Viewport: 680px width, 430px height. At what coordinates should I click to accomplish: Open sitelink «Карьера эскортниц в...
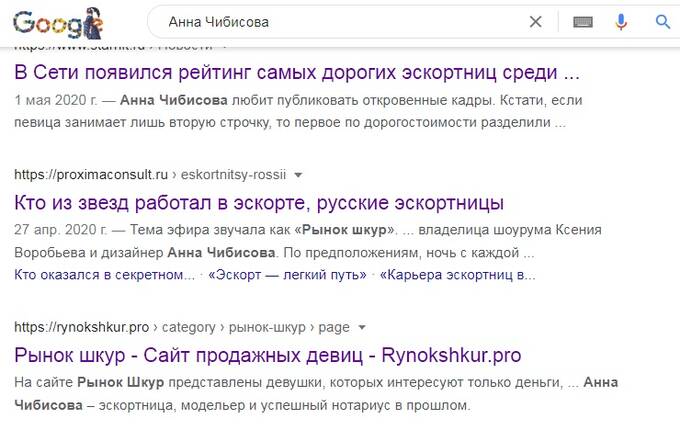click(458, 275)
